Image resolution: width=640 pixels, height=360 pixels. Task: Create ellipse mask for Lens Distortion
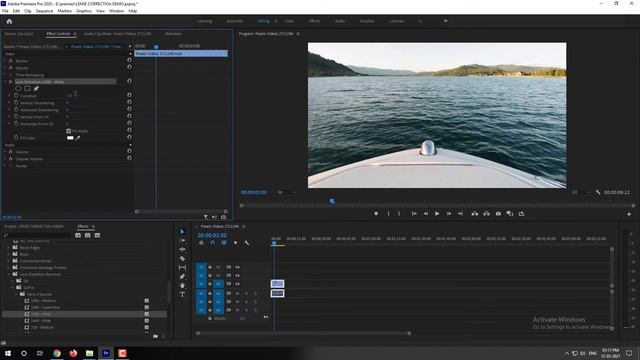pos(18,88)
